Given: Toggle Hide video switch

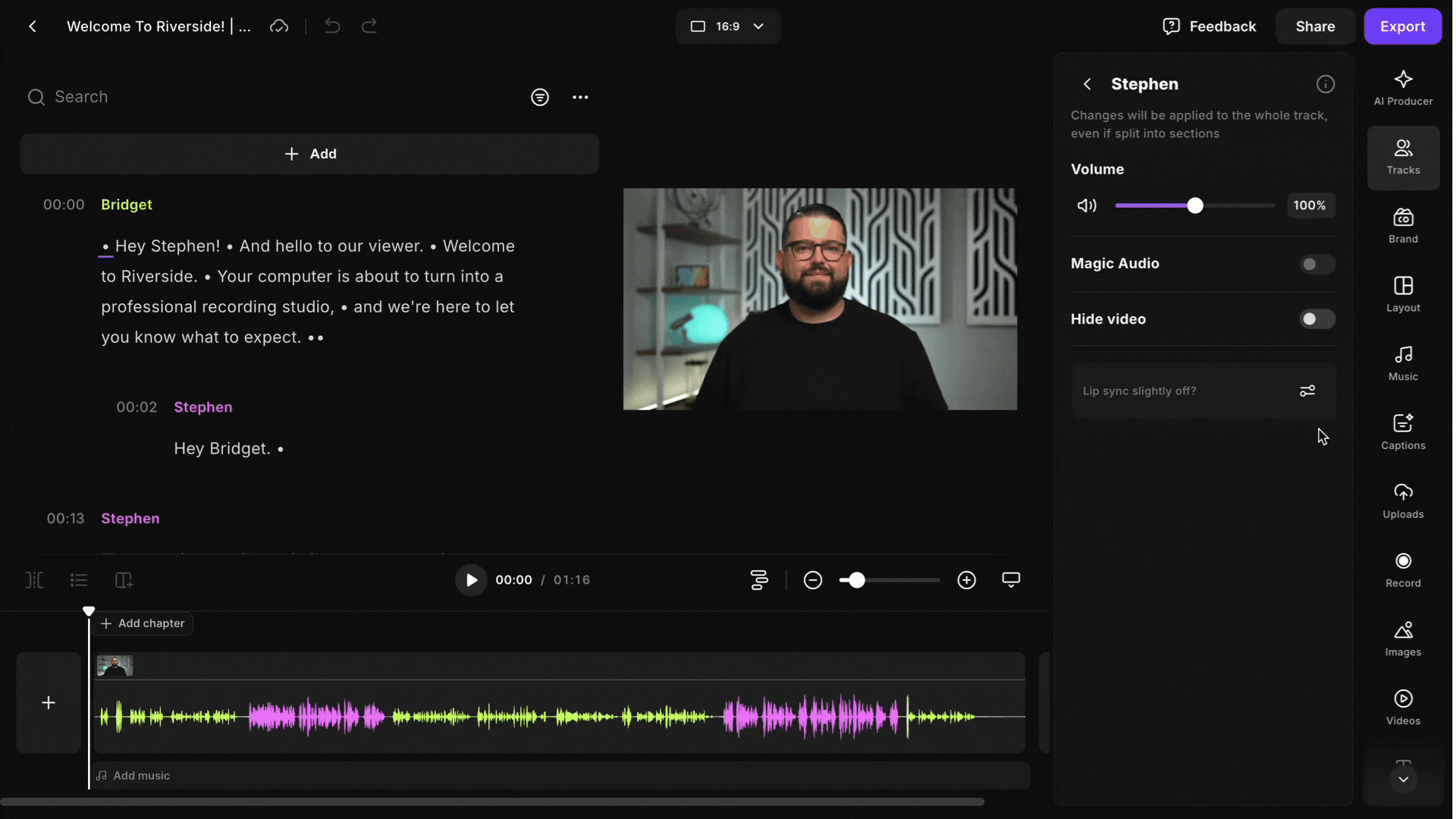Looking at the screenshot, I should coord(1316,319).
